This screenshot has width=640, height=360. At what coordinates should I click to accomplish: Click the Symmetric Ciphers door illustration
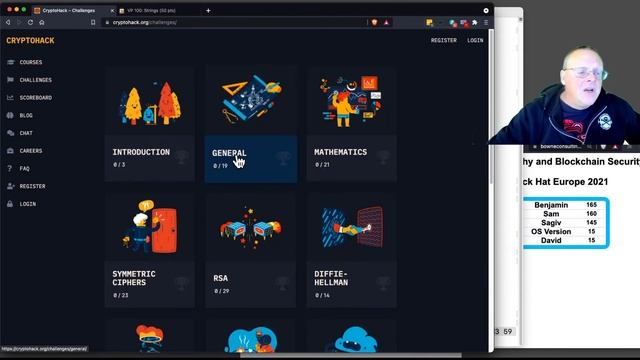click(150, 227)
